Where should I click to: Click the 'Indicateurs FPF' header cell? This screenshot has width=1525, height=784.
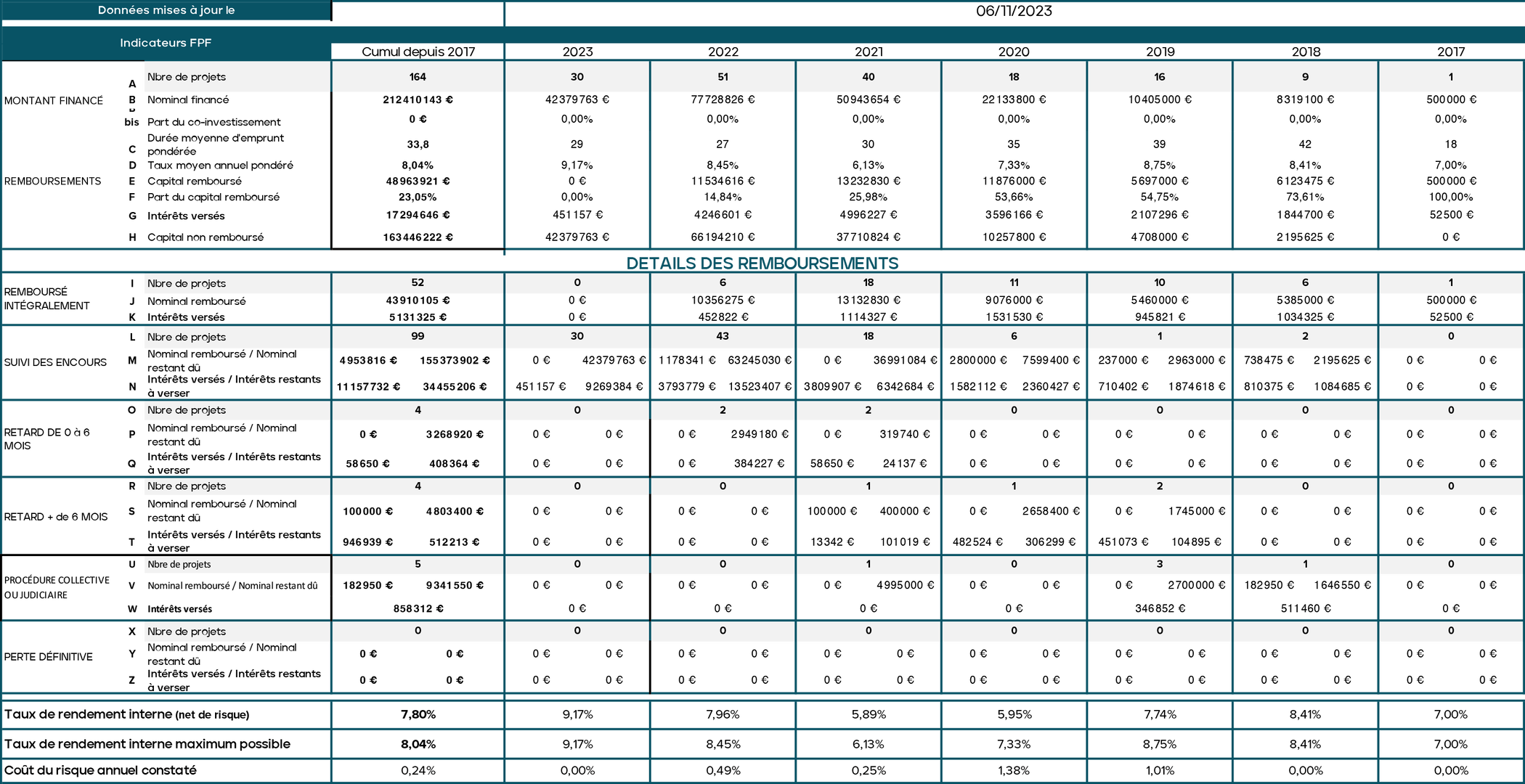point(166,43)
